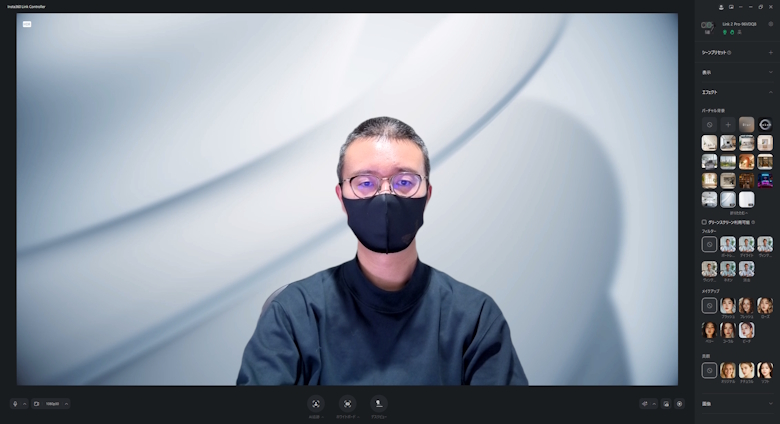Image resolution: width=780 pixels, height=424 pixels.
Task: Click the add custom virtual background plus icon
Action: click(x=728, y=125)
